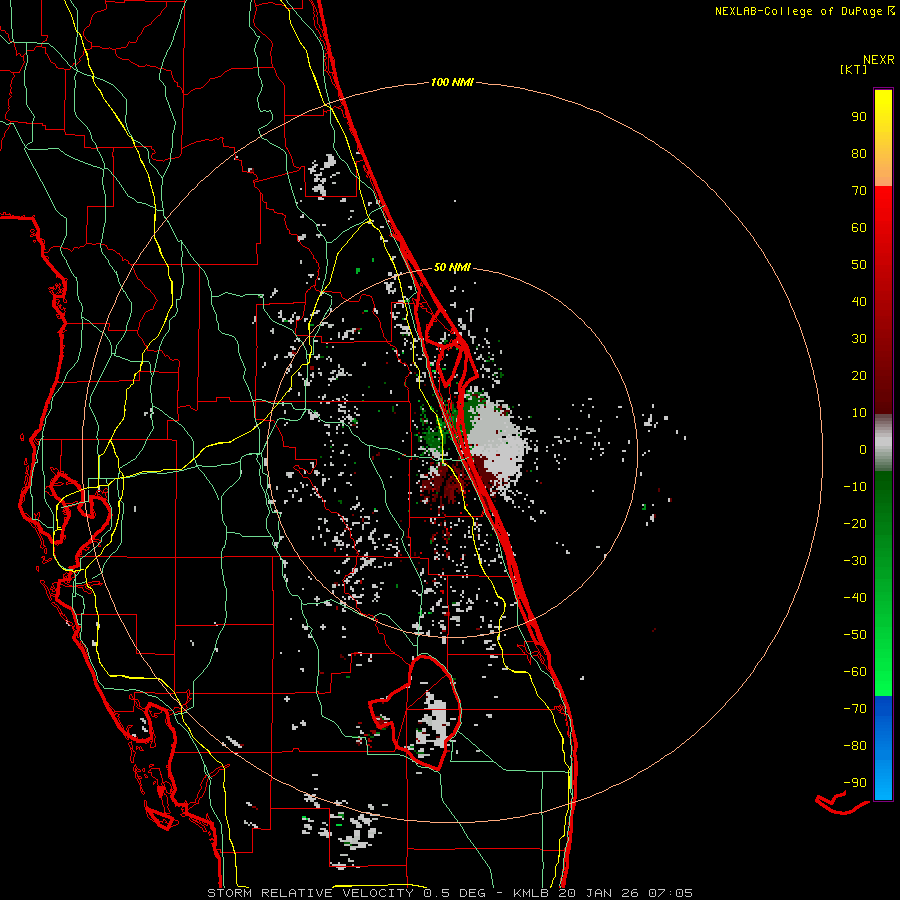Click the yellow top segment of the color bar
This screenshot has height=900, width=900.
(883, 138)
